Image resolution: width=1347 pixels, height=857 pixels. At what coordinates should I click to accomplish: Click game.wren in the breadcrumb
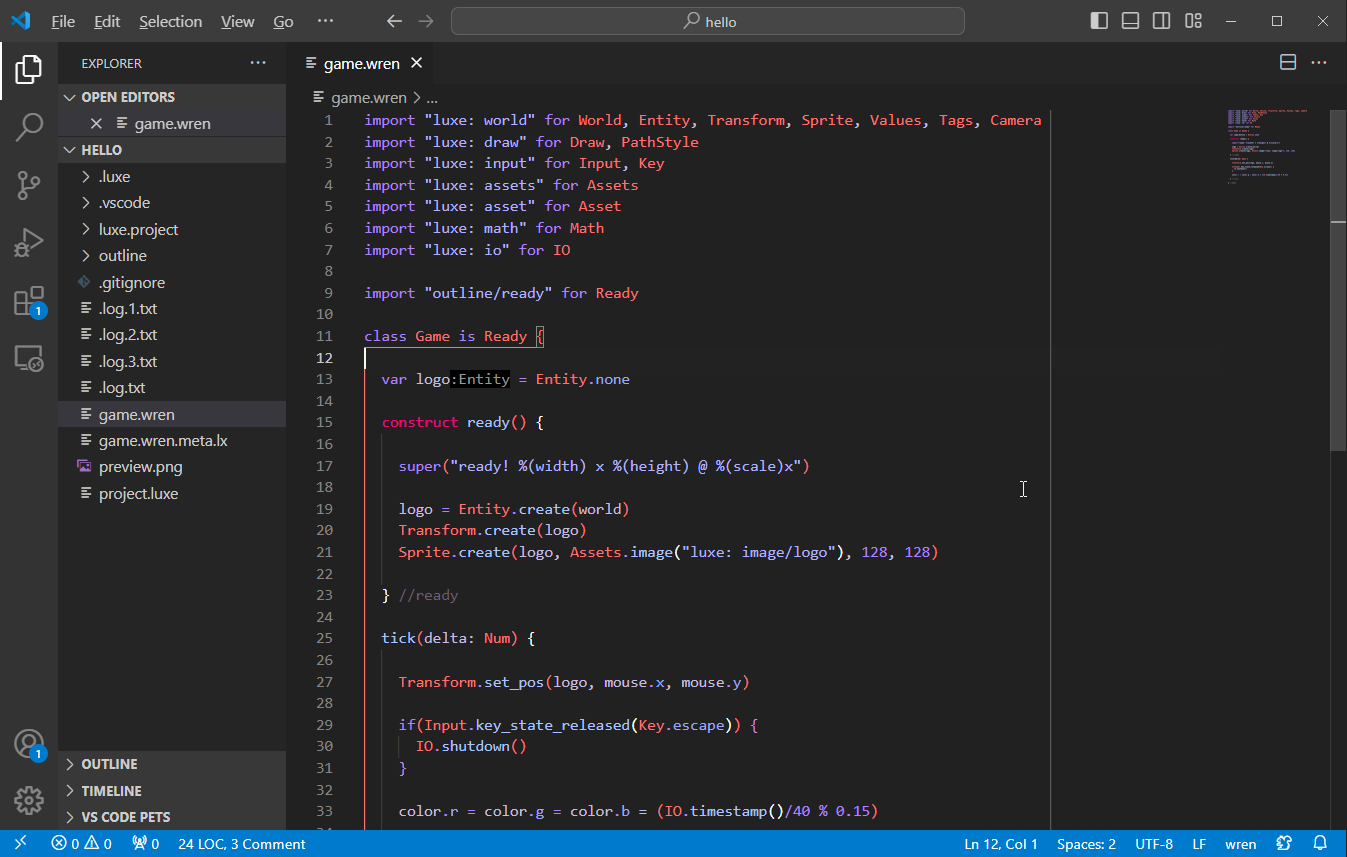[368, 98]
